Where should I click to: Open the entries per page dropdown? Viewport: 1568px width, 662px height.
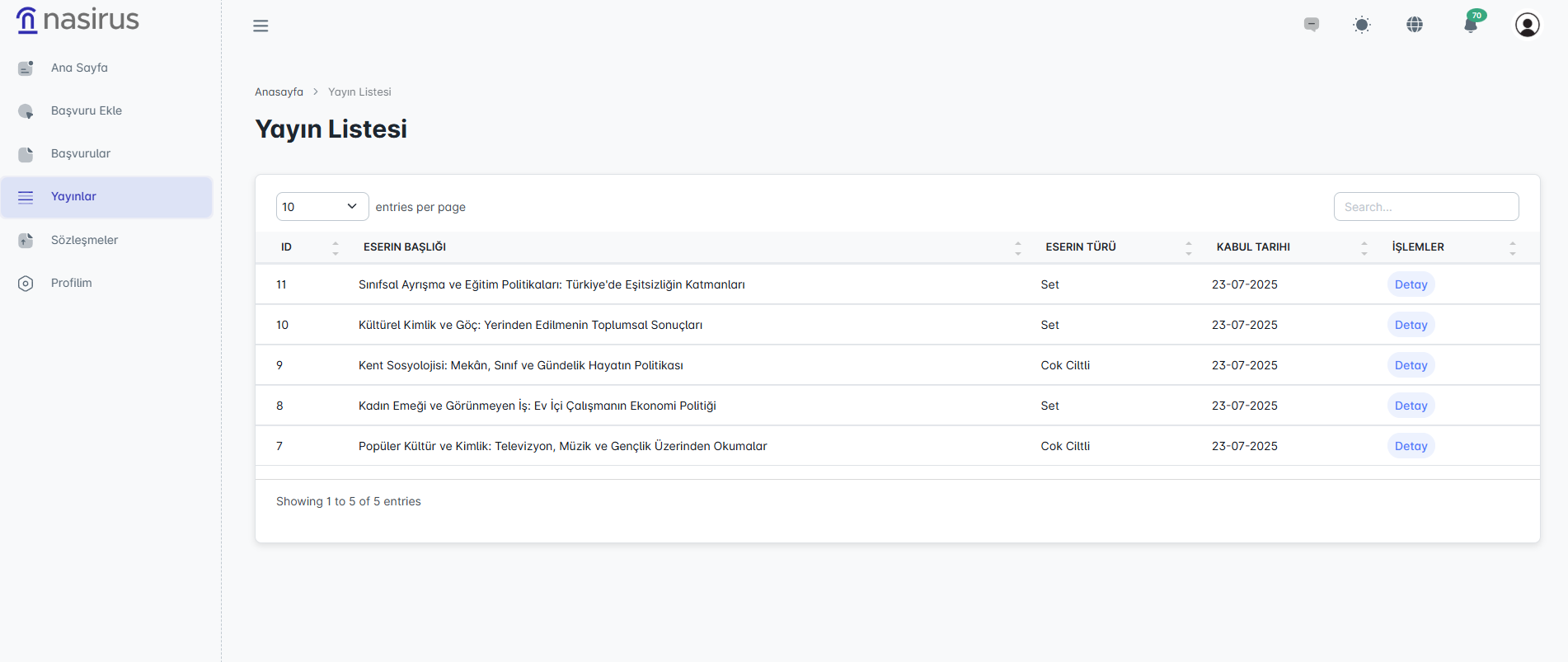pos(322,207)
